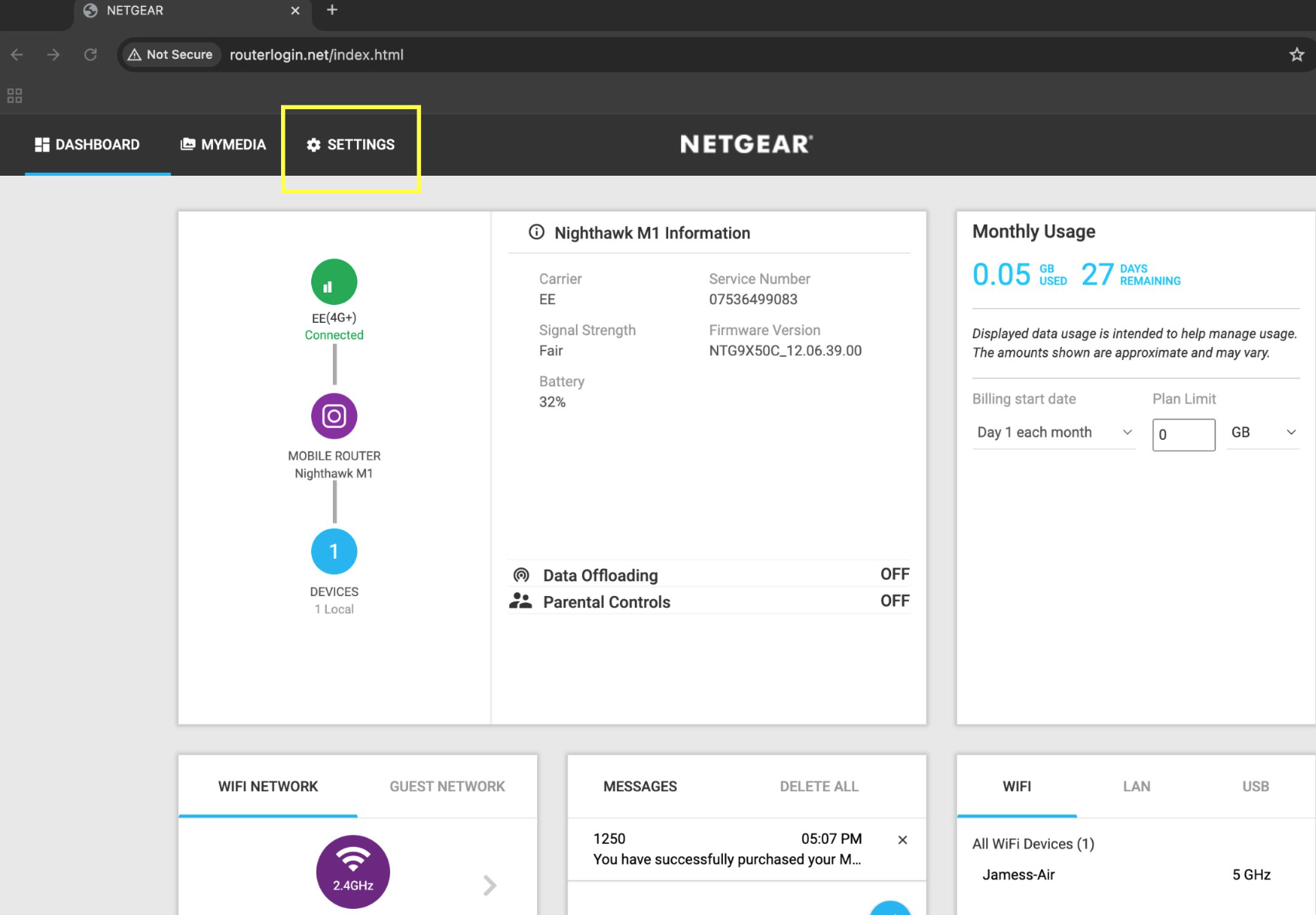The width and height of the screenshot is (1316, 915).
Task: Dismiss the purchase confirmation message
Action: pos(901,839)
